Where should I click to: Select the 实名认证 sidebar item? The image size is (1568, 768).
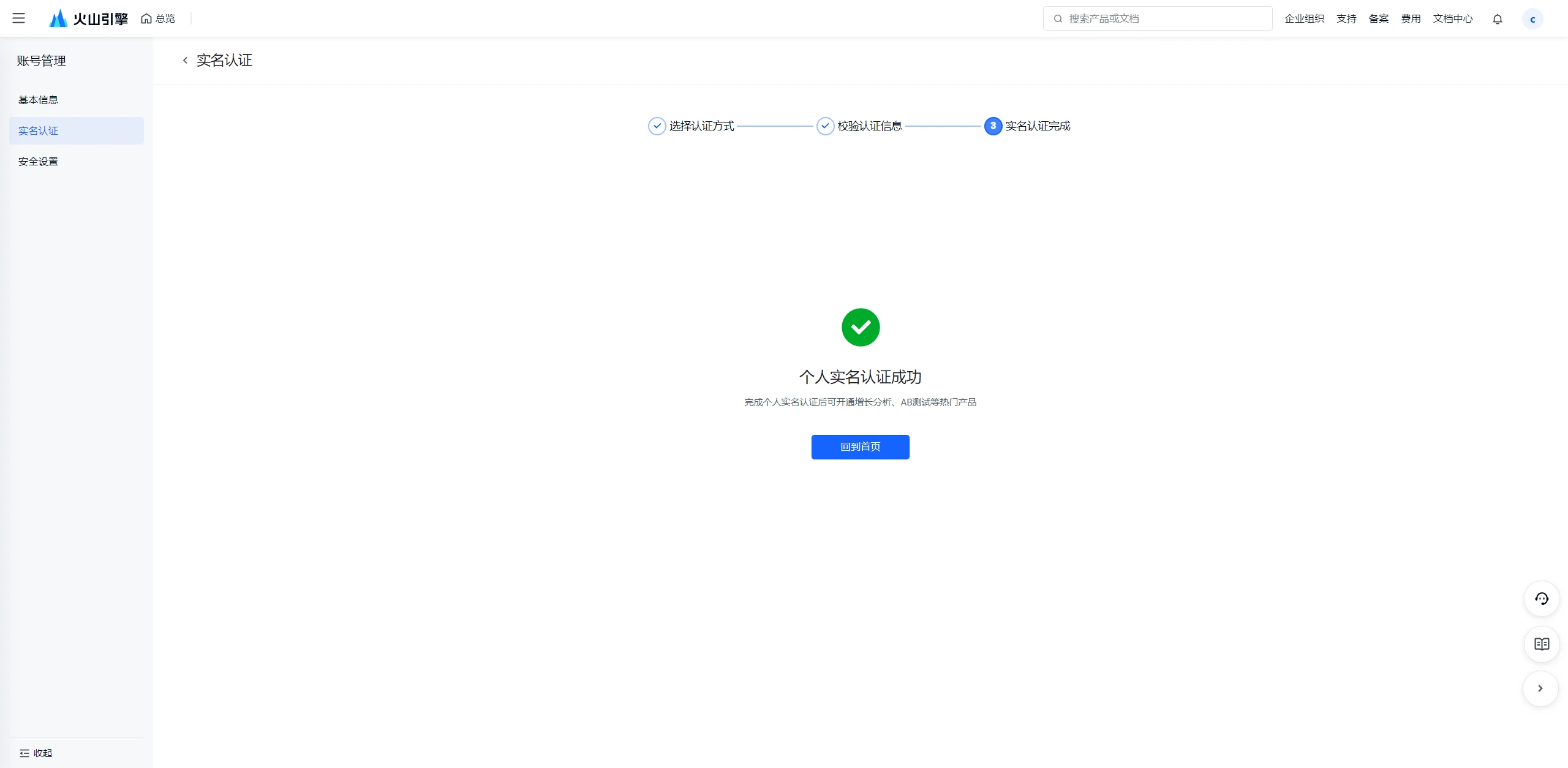[38, 130]
